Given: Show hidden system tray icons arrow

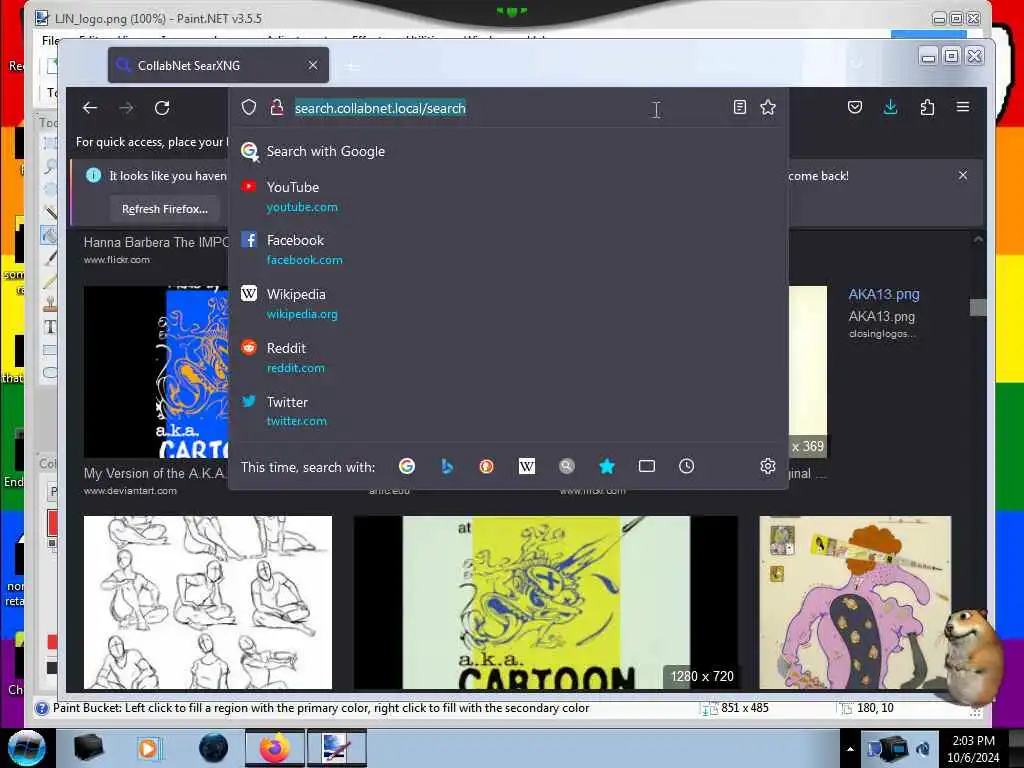Looking at the screenshot, I should [850, 749].
